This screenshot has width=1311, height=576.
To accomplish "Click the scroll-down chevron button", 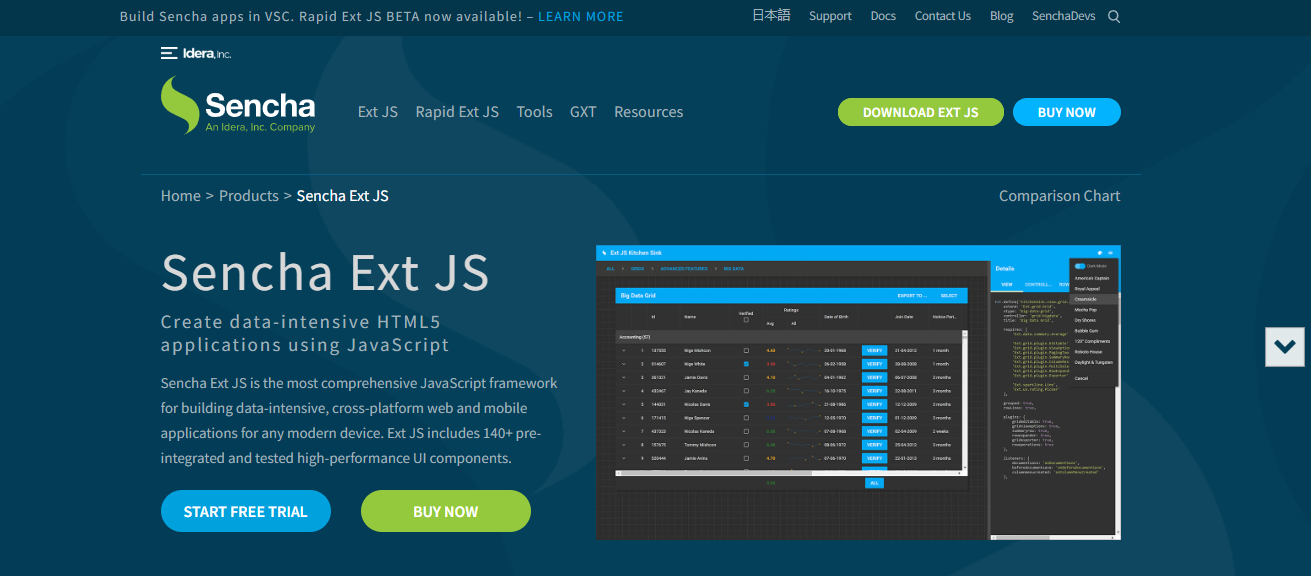I will coord(1285,347).
